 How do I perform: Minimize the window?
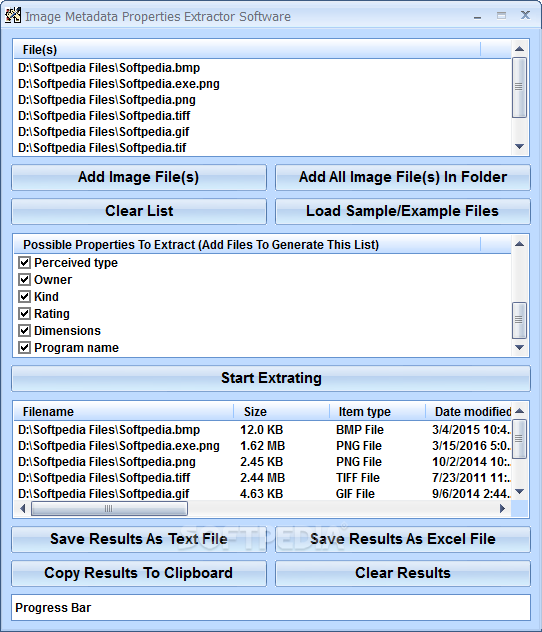click(478, 16)
